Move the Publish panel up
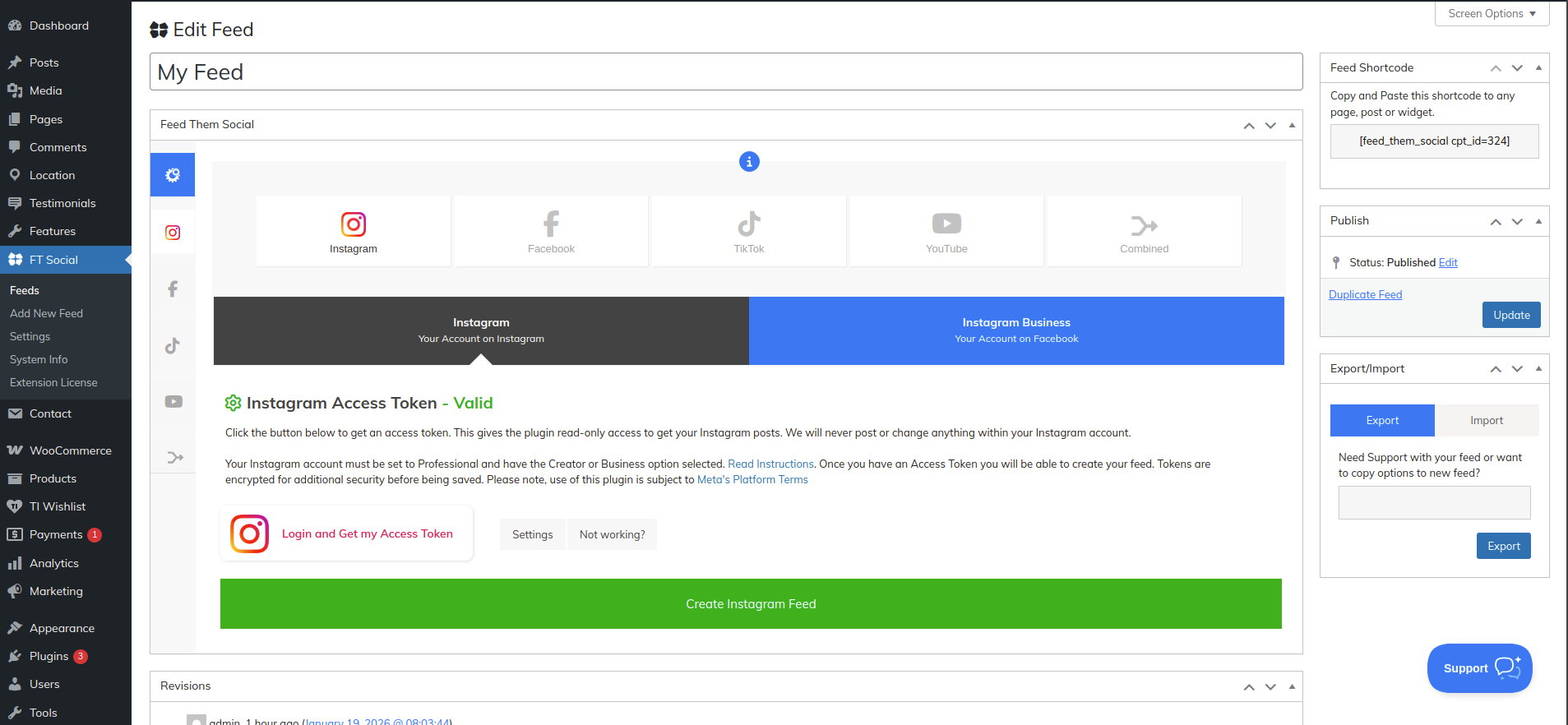The width and height of the screenshot is (1568, 725). pos(1496,221)
